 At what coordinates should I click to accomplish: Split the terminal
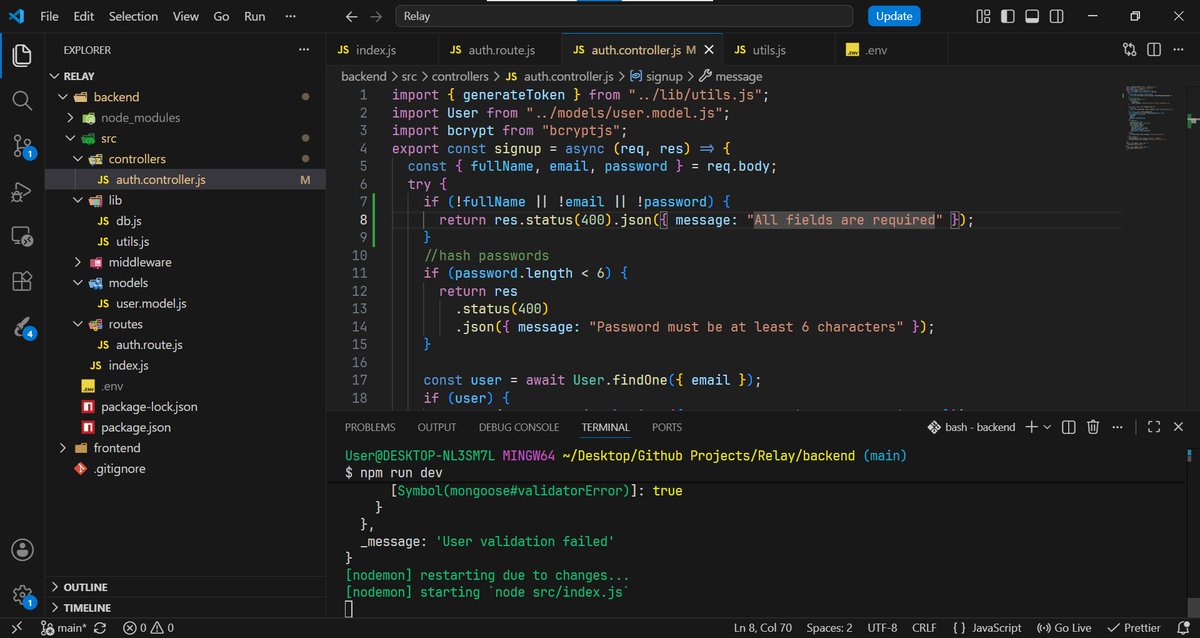click(x=1068, y=427)
